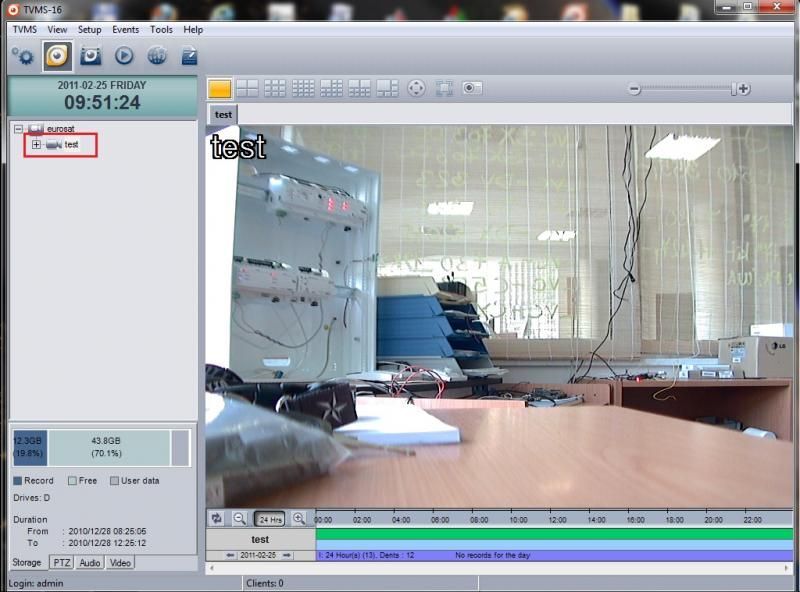This screenshot has width=800, height=592.
Task: Select the single-view layout icon
Action: pos(219,89)
